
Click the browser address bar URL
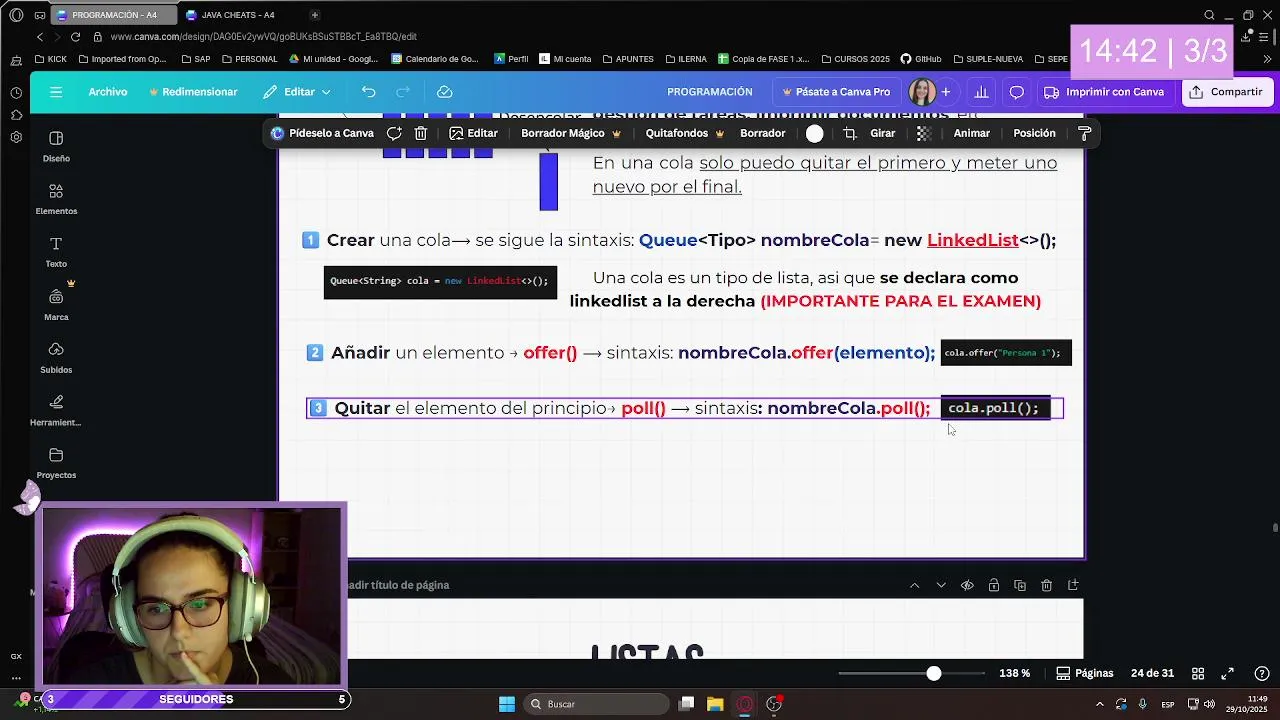tap(264, 37)
